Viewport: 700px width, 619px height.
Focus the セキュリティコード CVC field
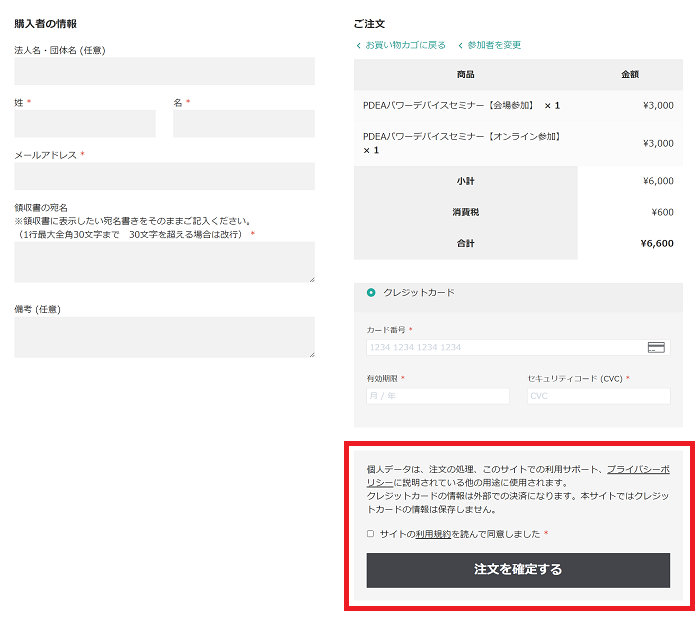tap(599, 396)
